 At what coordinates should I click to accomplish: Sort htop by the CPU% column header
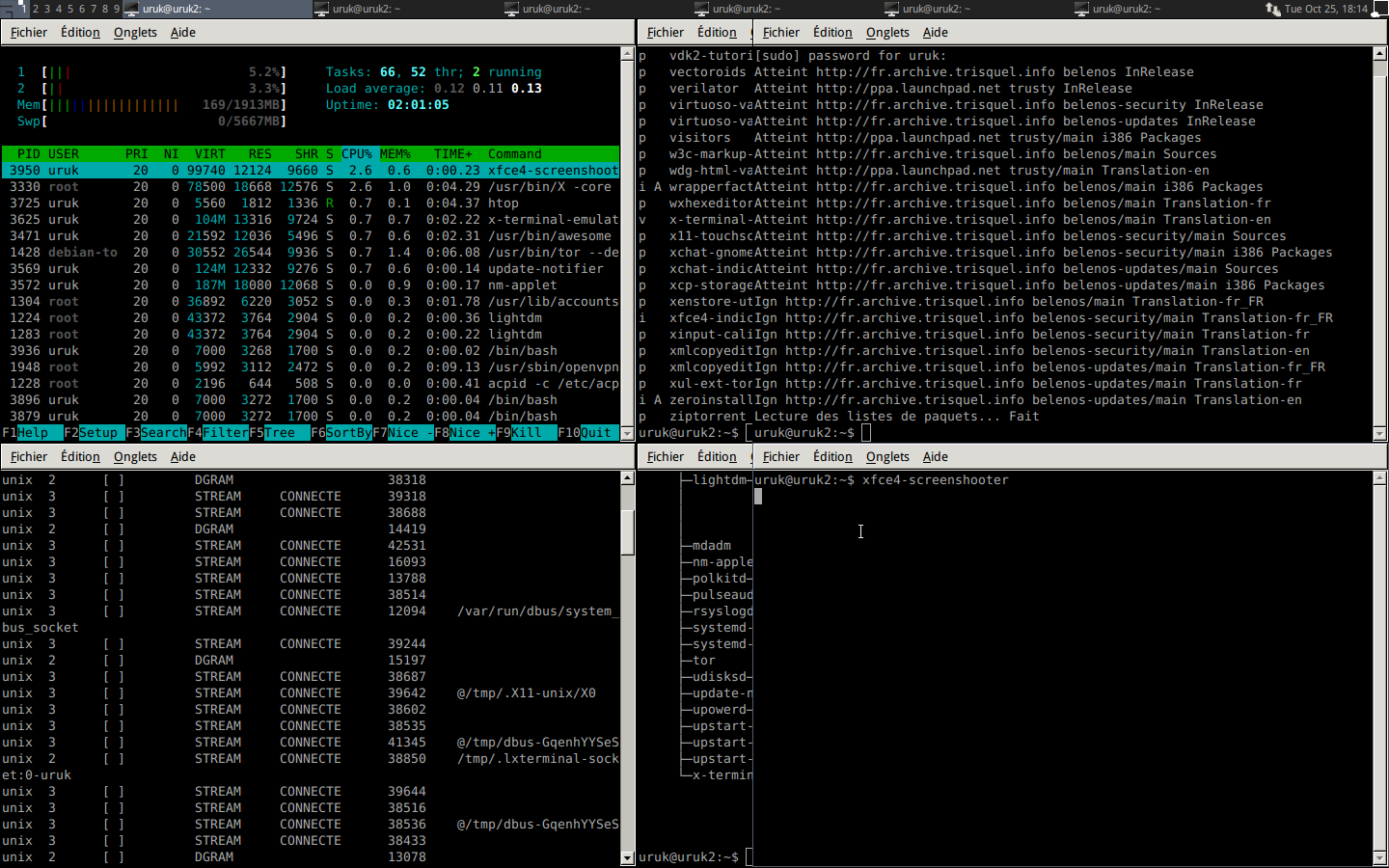pos(357,153)
